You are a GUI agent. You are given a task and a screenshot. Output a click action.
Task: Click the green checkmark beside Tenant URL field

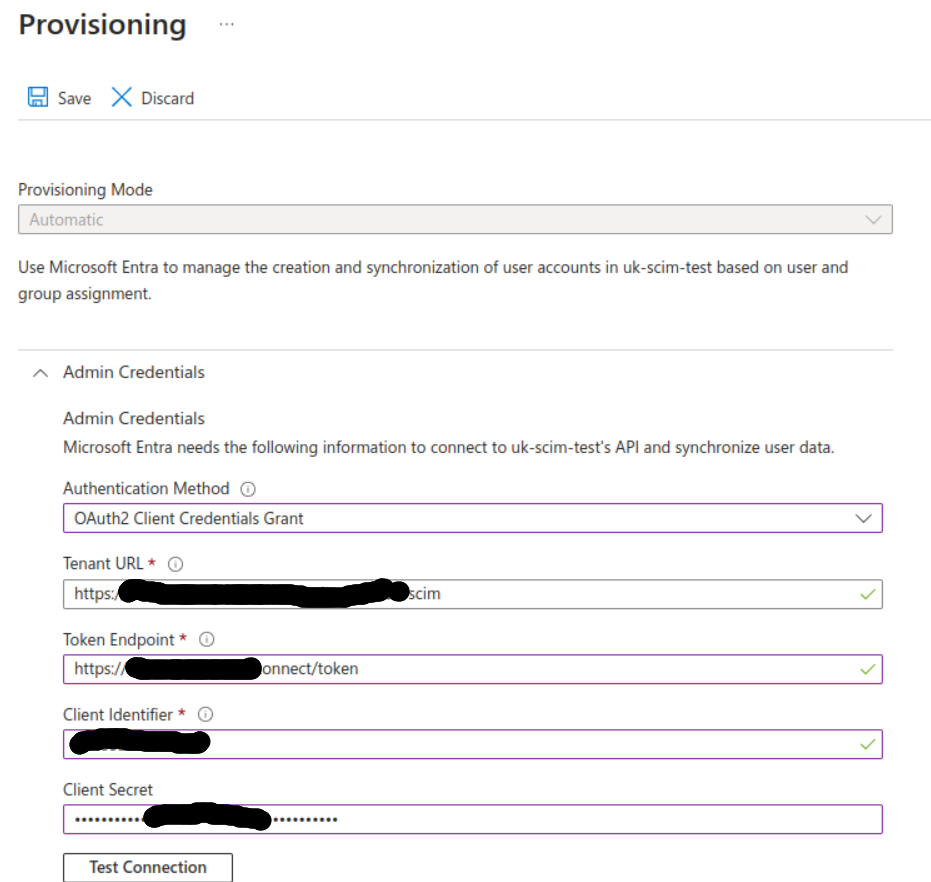click(x=867, y=593)
